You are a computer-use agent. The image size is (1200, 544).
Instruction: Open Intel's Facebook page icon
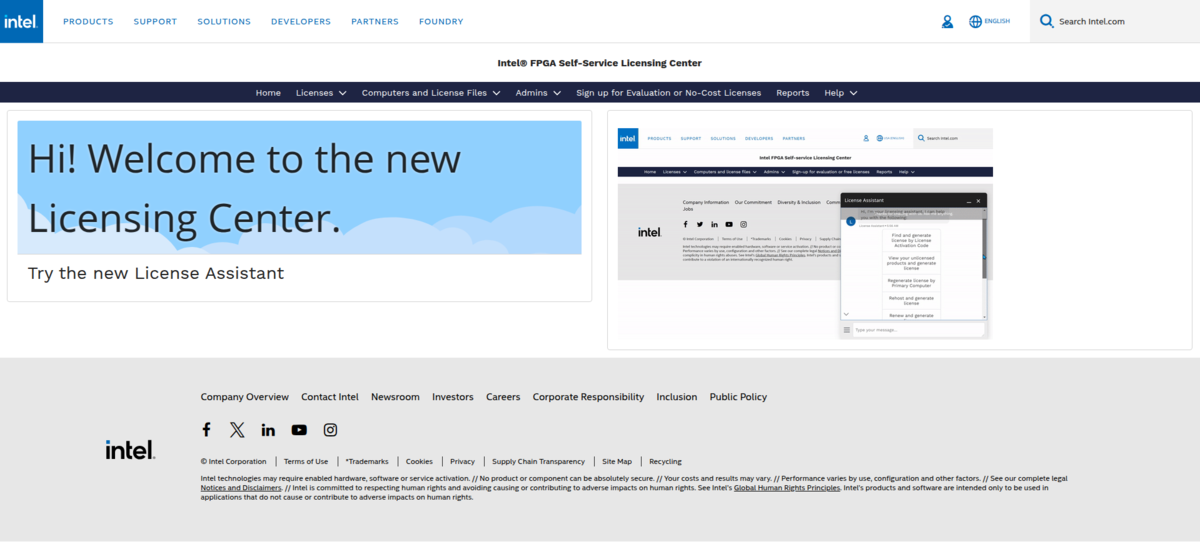(206, 430)
